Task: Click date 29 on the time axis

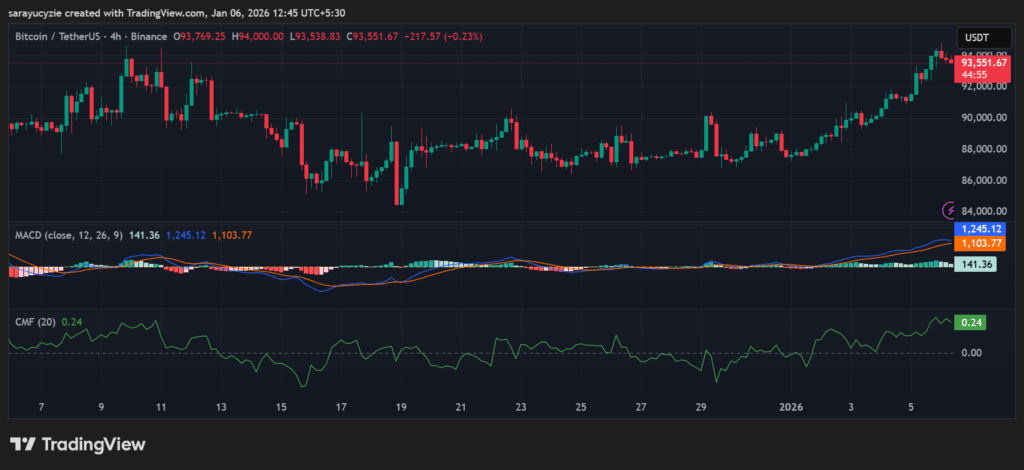Action: 702,408
